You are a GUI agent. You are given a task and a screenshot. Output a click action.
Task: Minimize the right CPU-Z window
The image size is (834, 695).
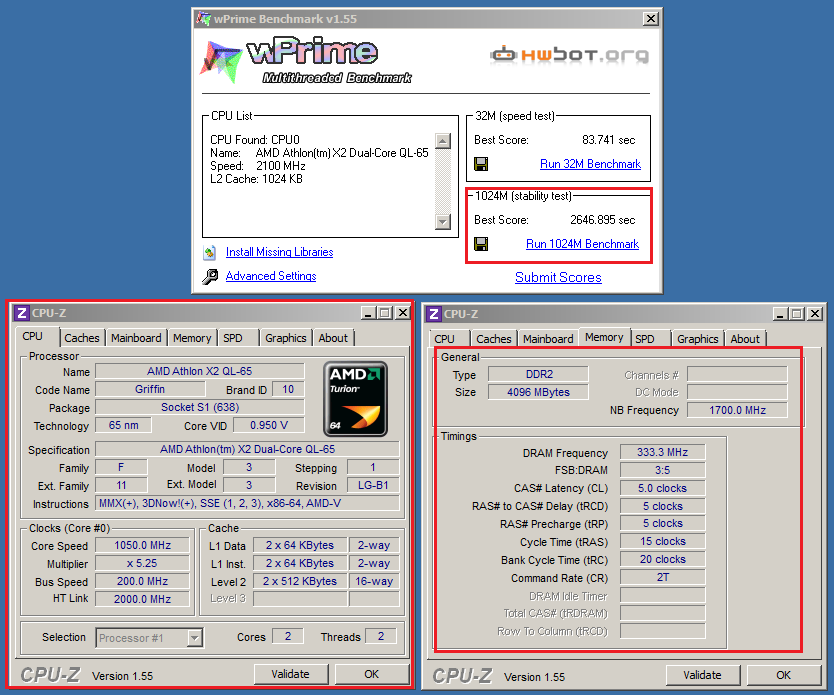[x=780, y=314]
